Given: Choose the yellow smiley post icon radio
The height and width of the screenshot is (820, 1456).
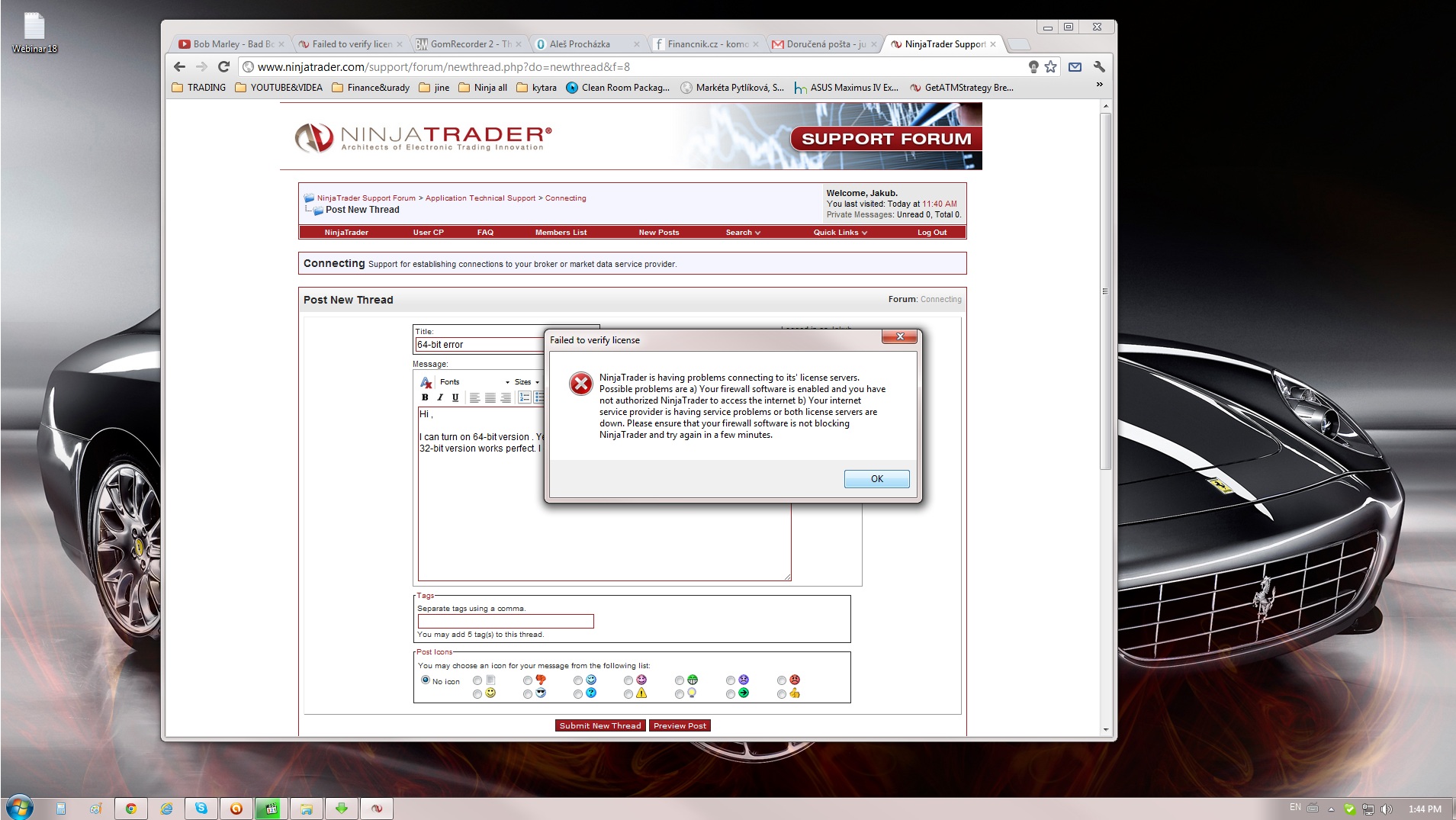Looking at the screenshot, I should point(477,694).
